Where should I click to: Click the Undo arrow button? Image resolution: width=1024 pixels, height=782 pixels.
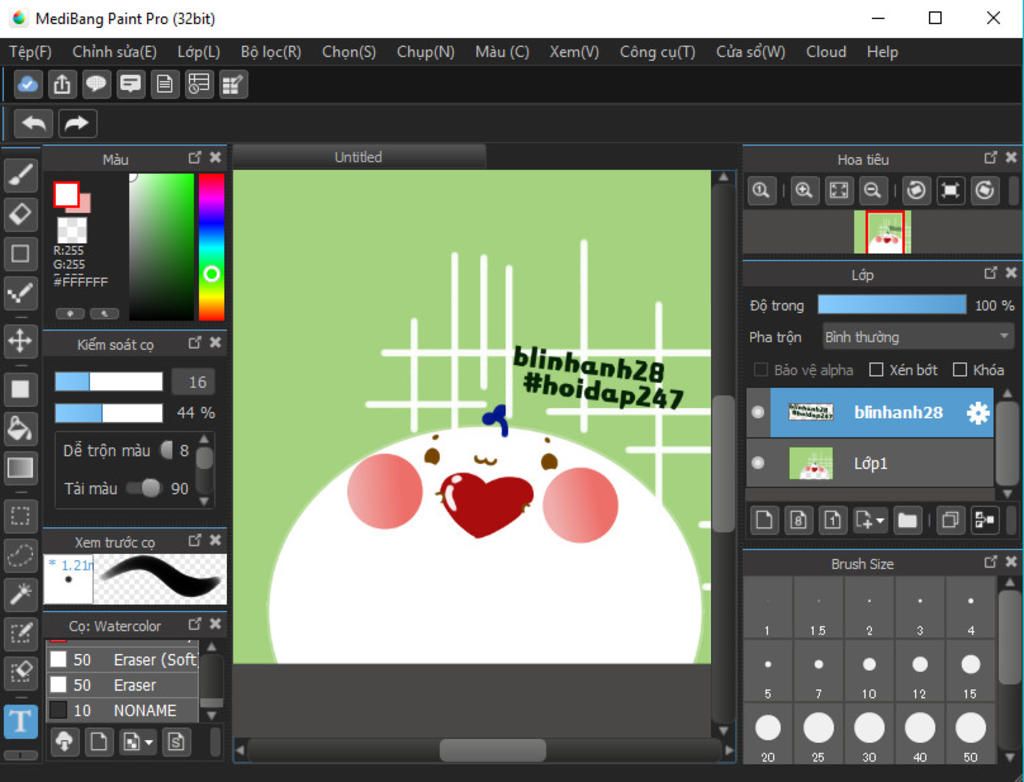coord(33,123)
